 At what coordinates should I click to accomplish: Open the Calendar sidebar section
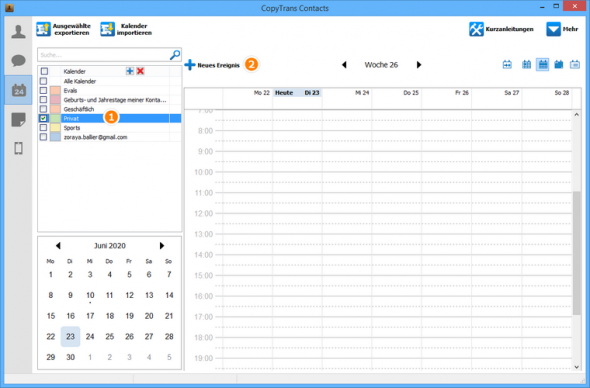pyautogui.click(x=18, y=90)
